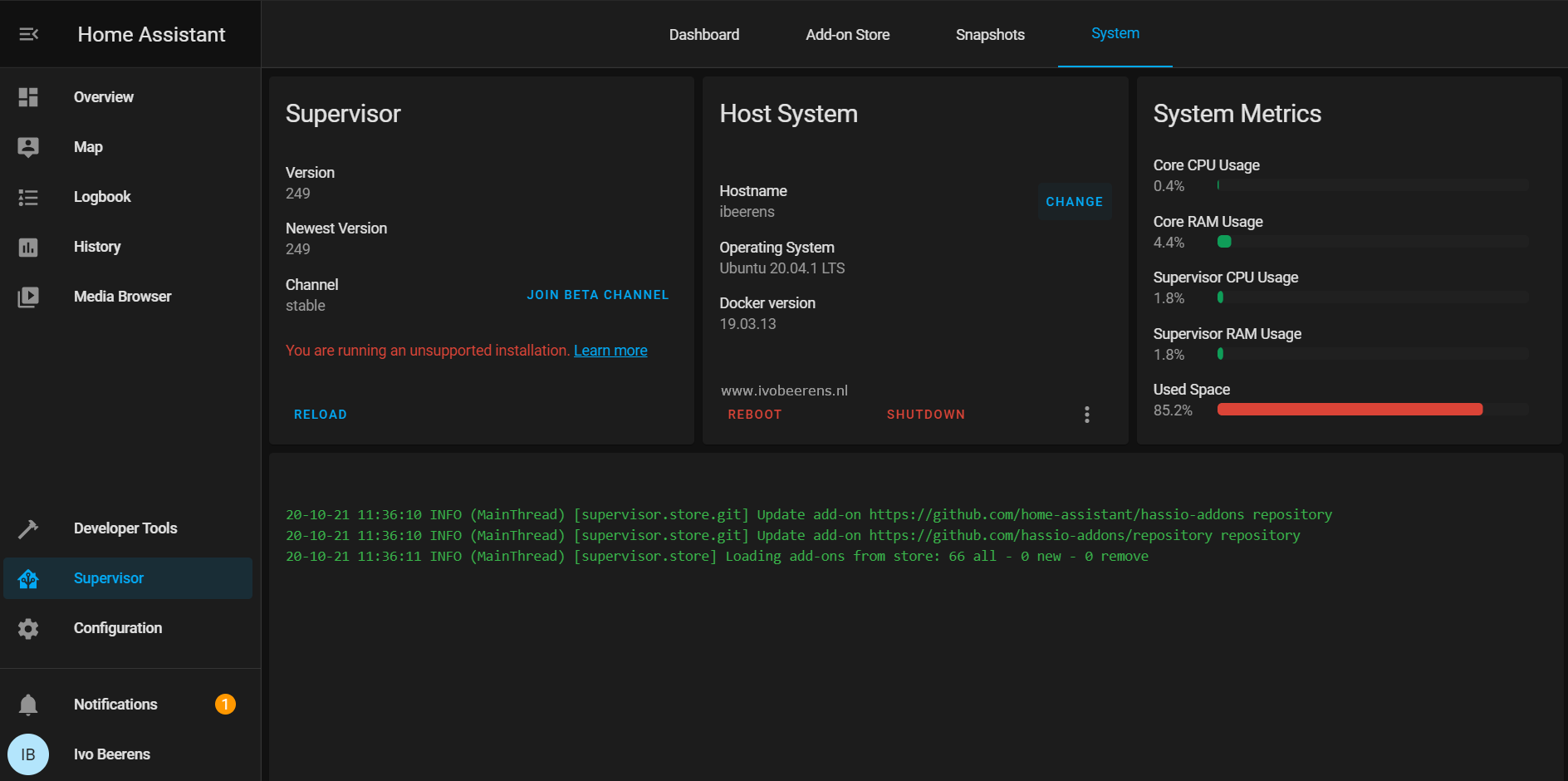
Task: Collapse the sidebar with the menu icon
Action: [28, 34]
